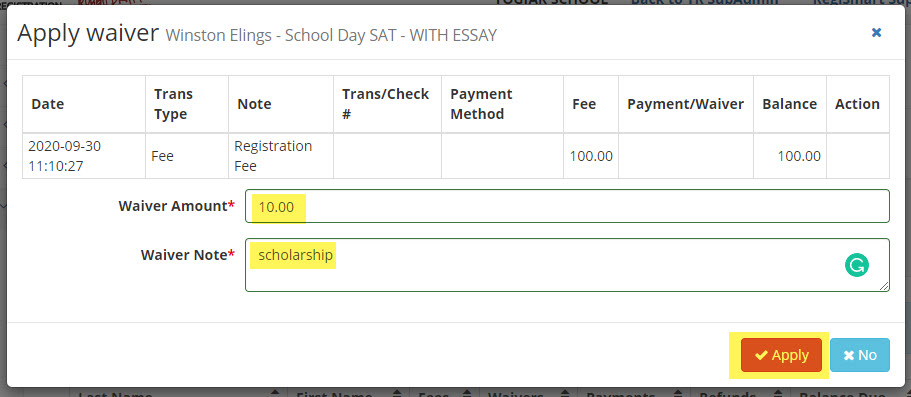Click the Grammarly icon in Waiver Note
Screen dimensions: 911x397
857,266
